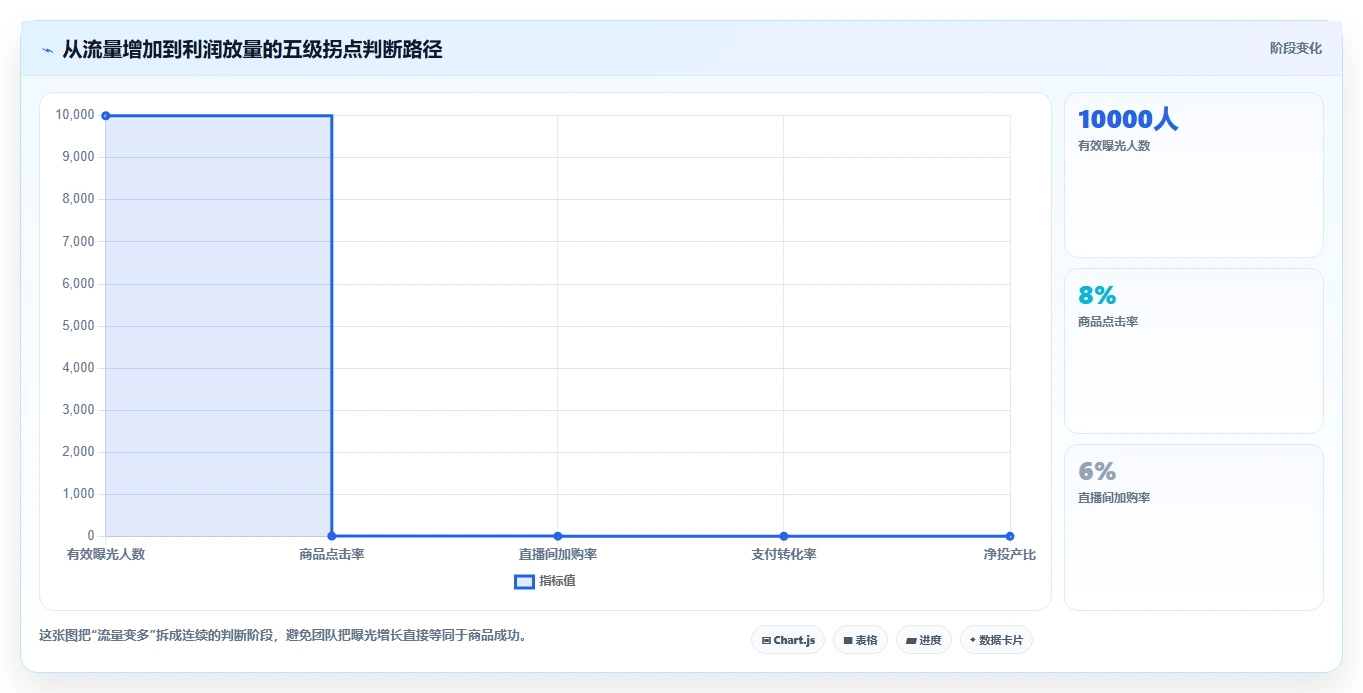Select the 数据卡片 chip
The height and width of the screenshot is (693, 1363).
(996, 640)
